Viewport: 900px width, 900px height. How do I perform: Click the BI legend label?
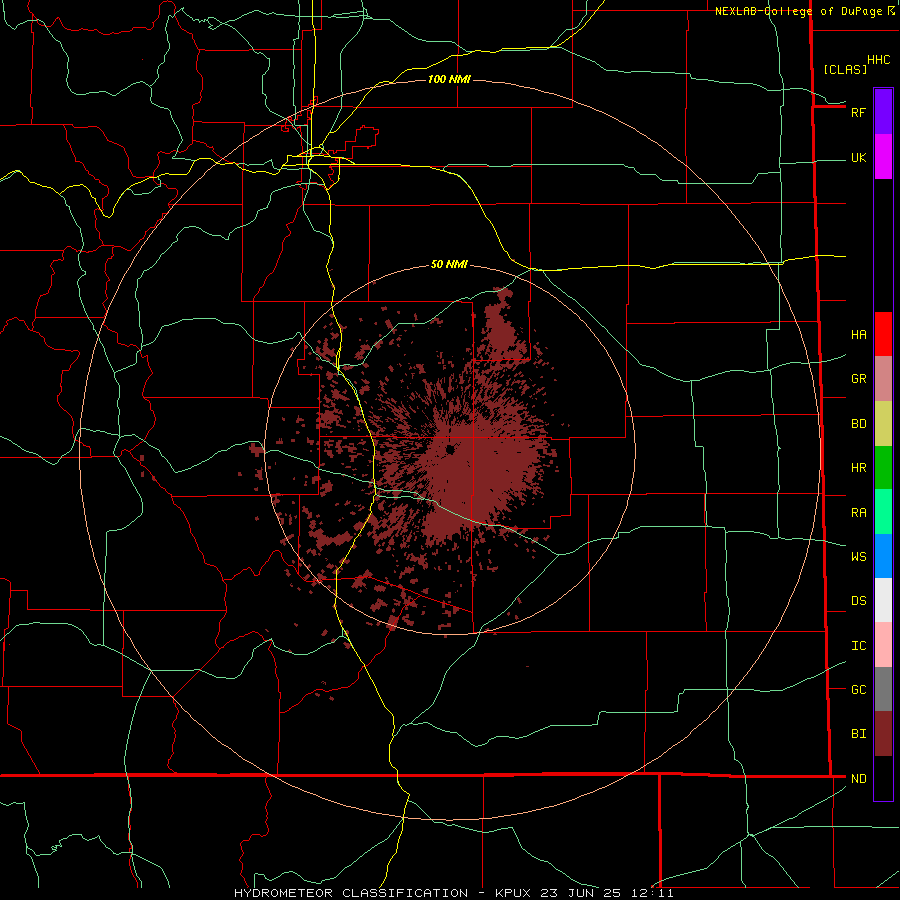858,734
